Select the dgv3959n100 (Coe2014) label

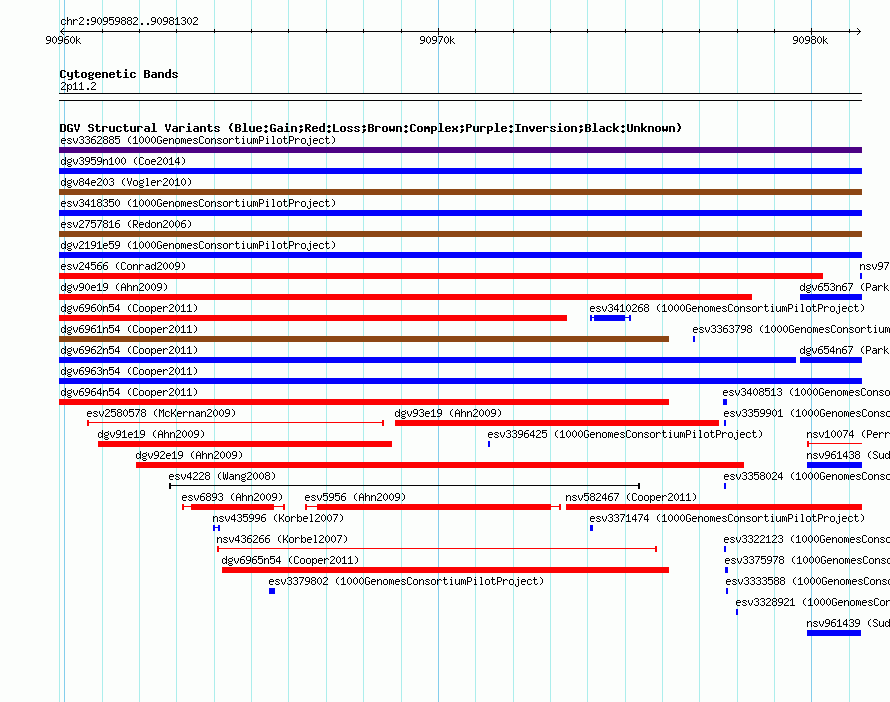123,161
